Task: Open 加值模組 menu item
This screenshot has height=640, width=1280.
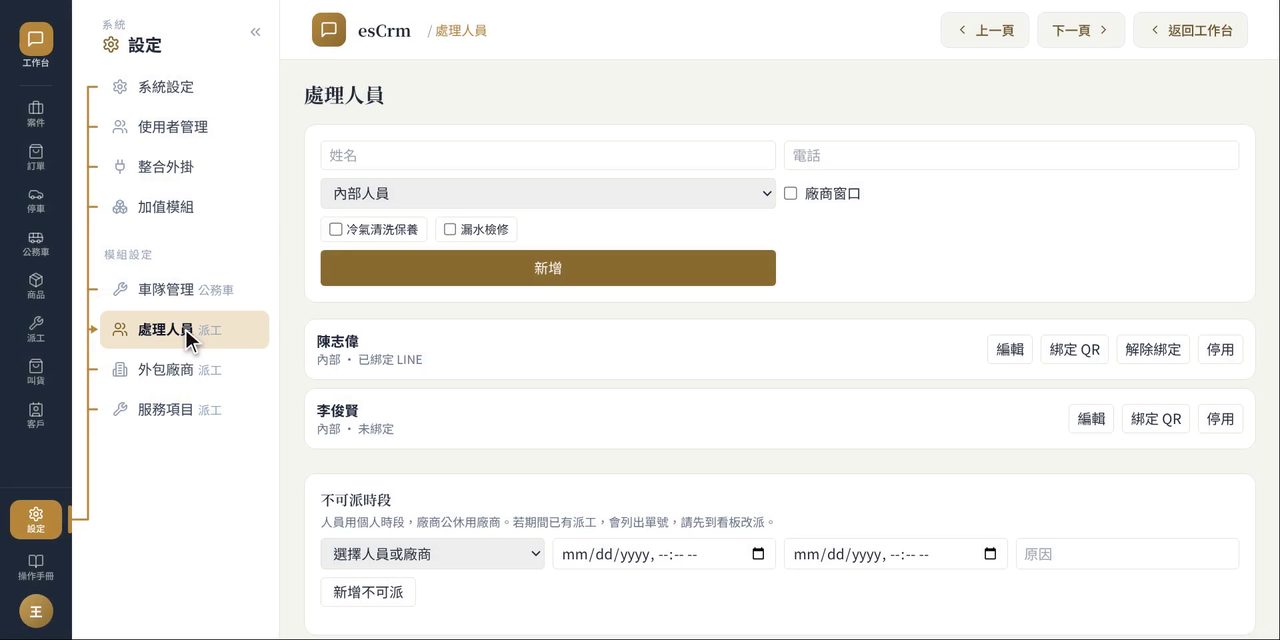Action: click(x=184, y=207)
